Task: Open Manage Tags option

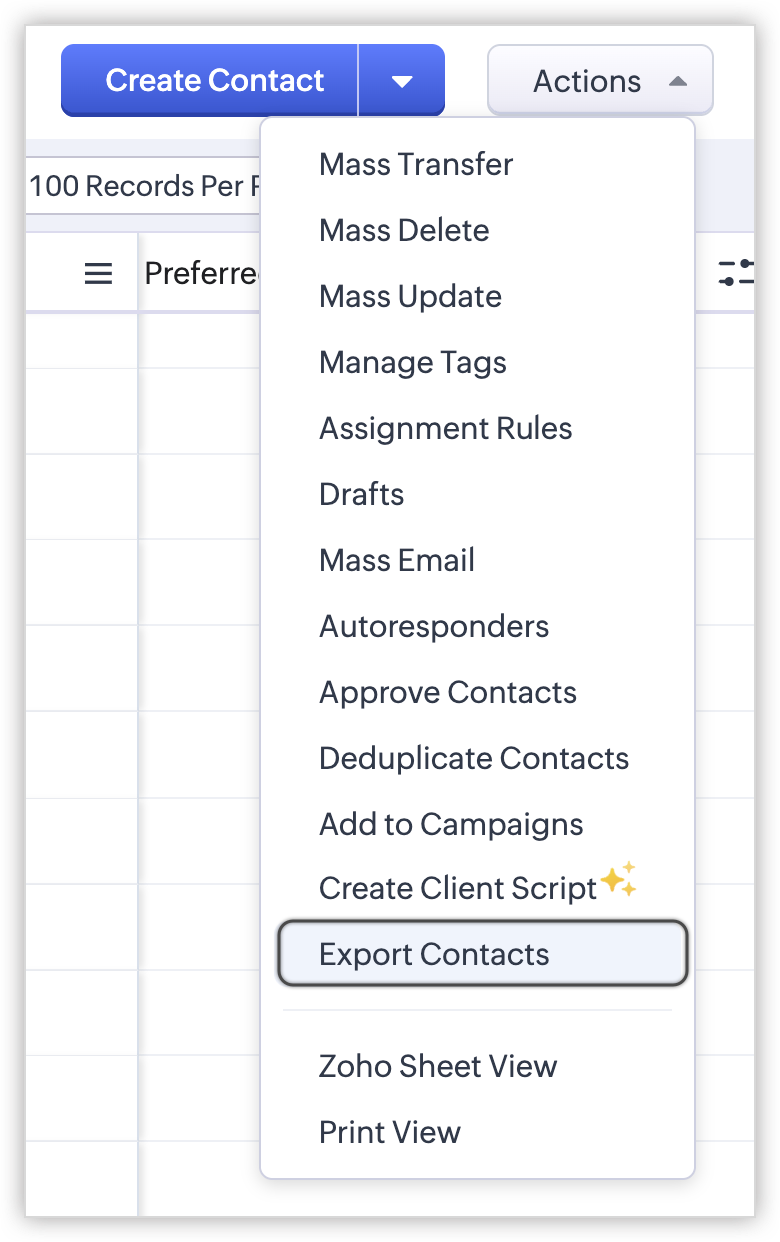Action: (x=413, y=363)
